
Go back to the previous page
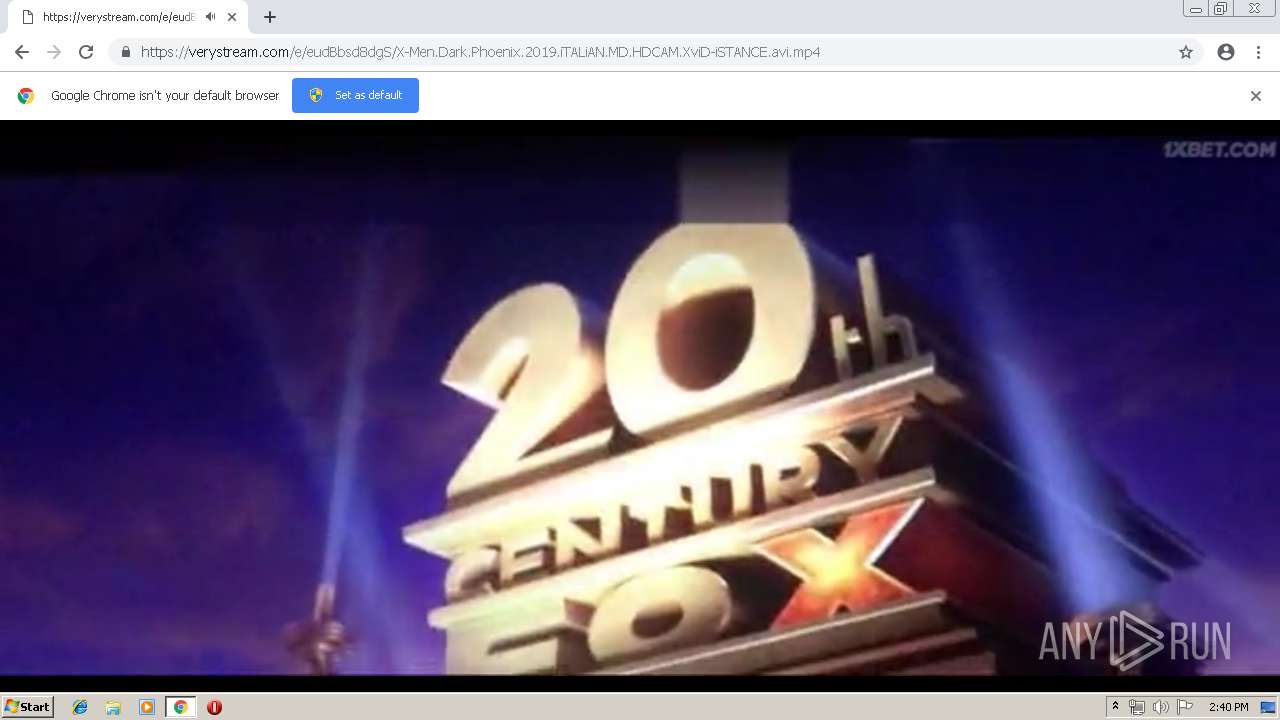click(22, 52)
